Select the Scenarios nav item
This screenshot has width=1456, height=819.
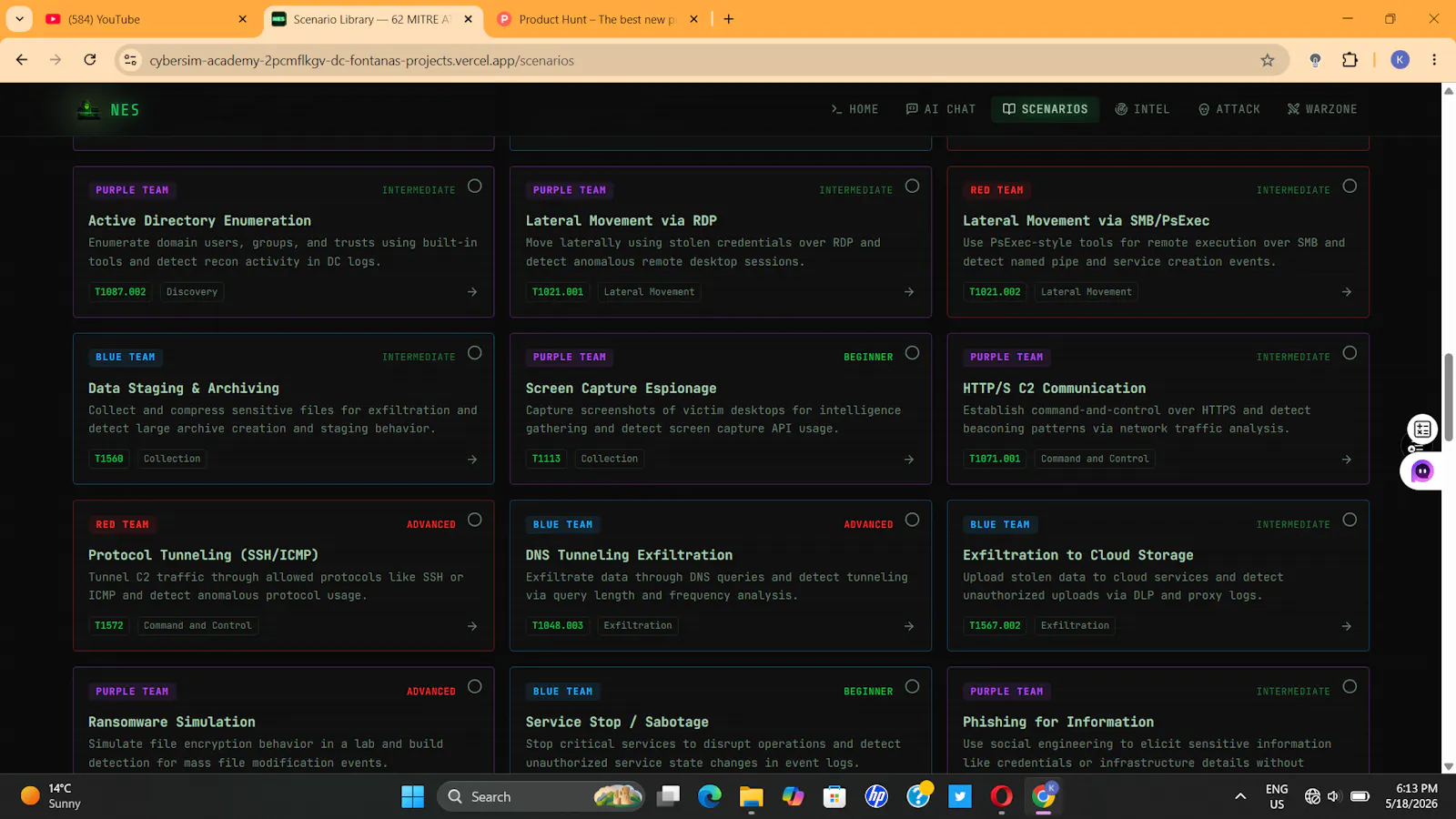(1046, 109)
